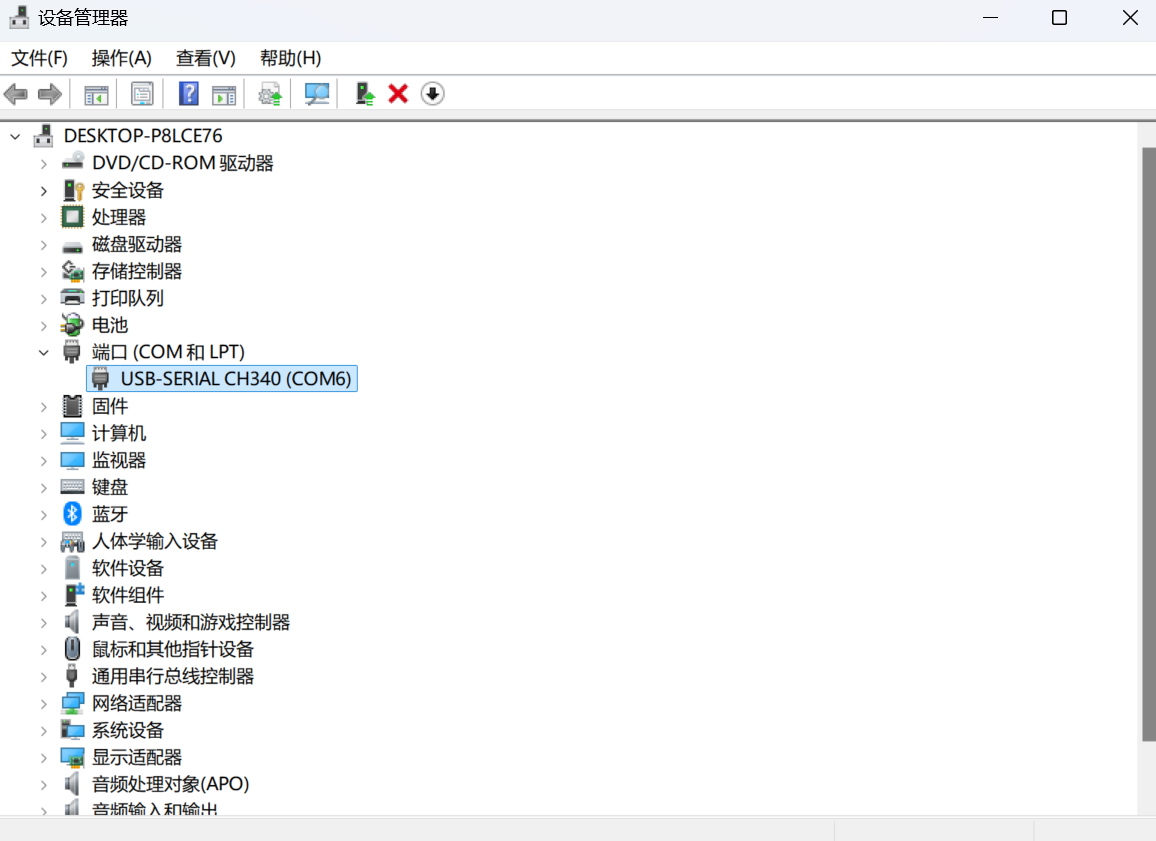Click the computer icon beside DESKTOP-P8LCE76
Image resolution: width=1156 pixels, height=841 pixels.
[44, 136]
